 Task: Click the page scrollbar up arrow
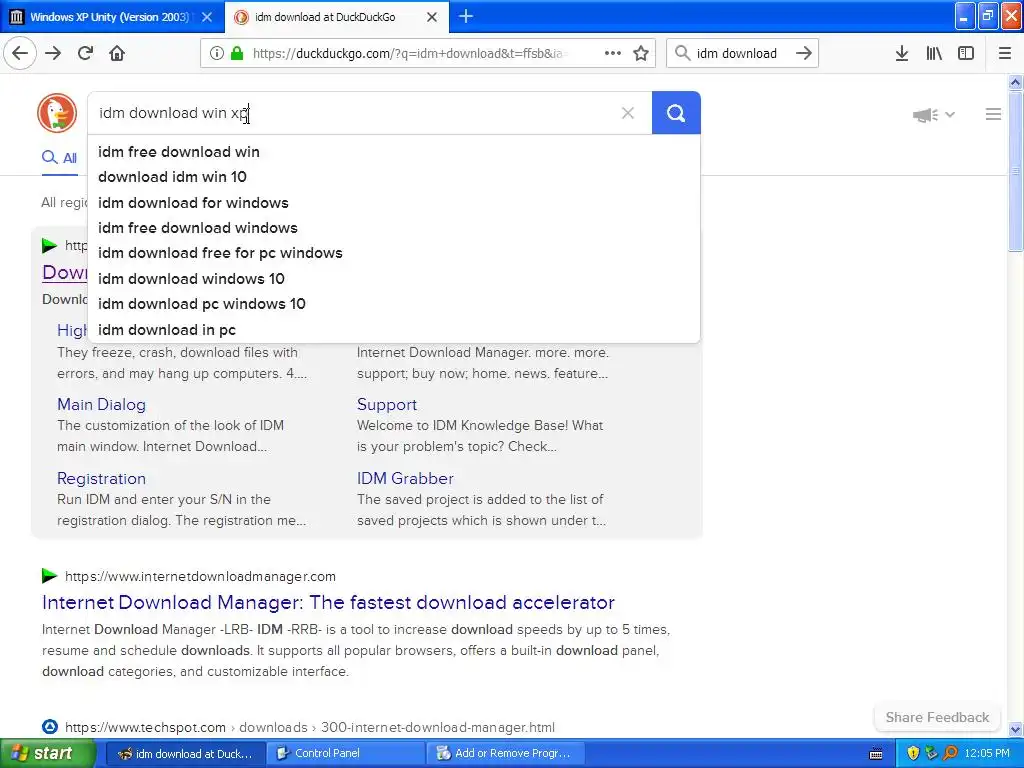pos(1015,83)
